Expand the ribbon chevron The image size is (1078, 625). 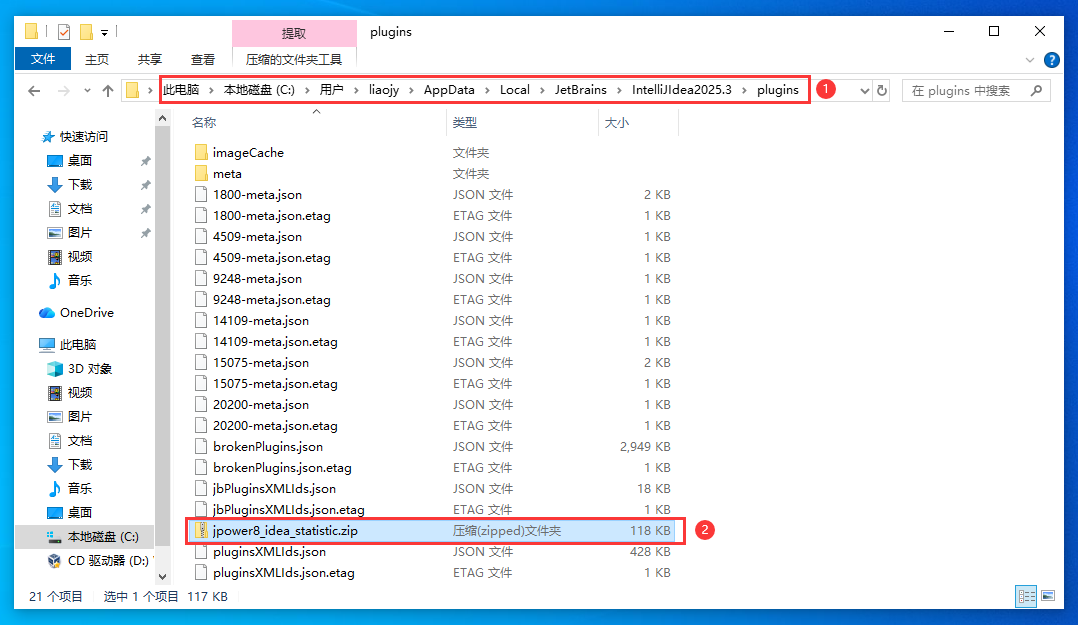point(1030,60)
